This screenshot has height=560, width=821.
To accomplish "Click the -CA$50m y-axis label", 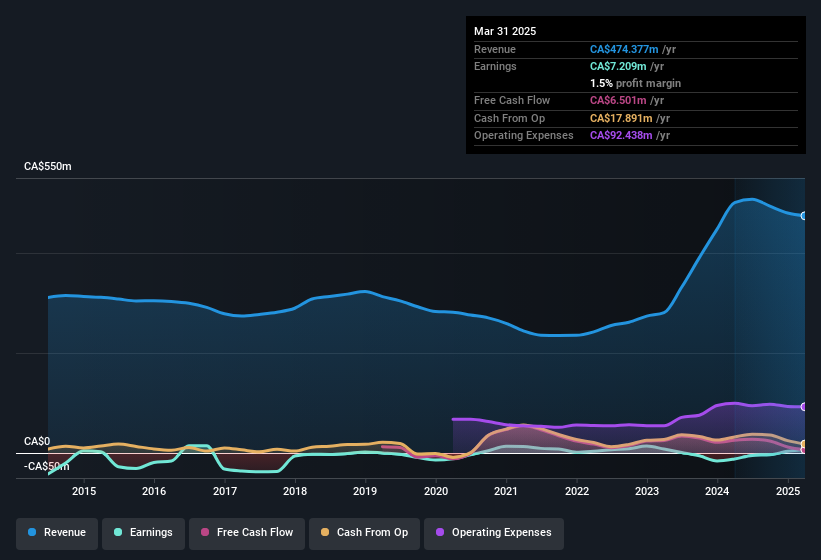I will [x=47, y=466].
